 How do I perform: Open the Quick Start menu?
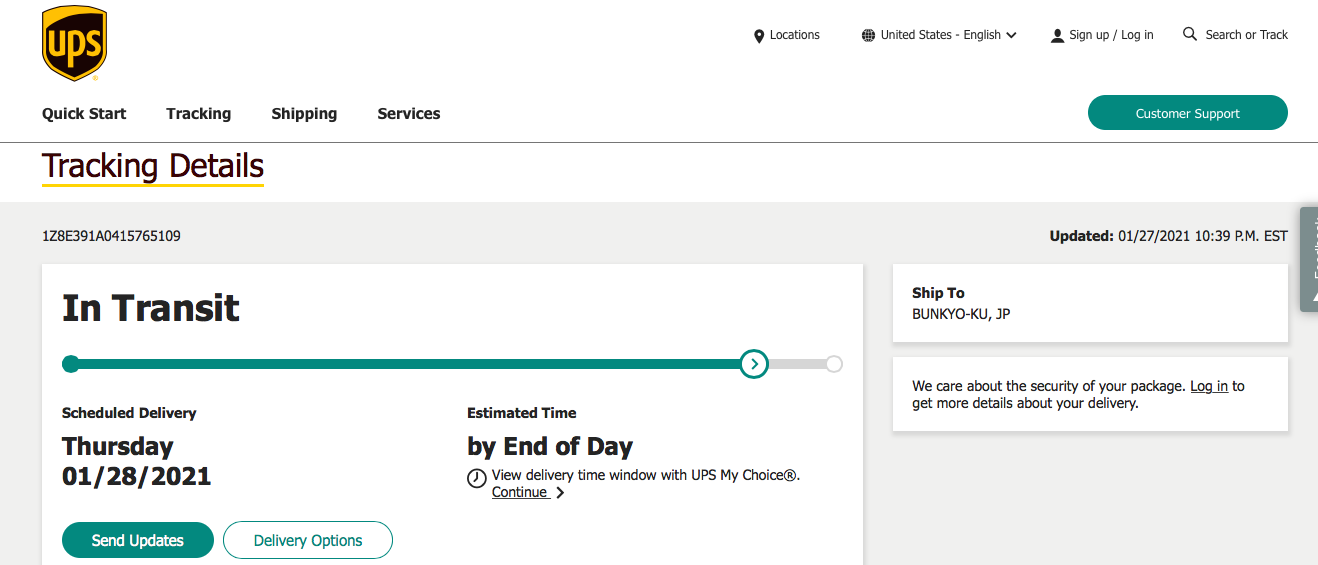tap(84, 114)
